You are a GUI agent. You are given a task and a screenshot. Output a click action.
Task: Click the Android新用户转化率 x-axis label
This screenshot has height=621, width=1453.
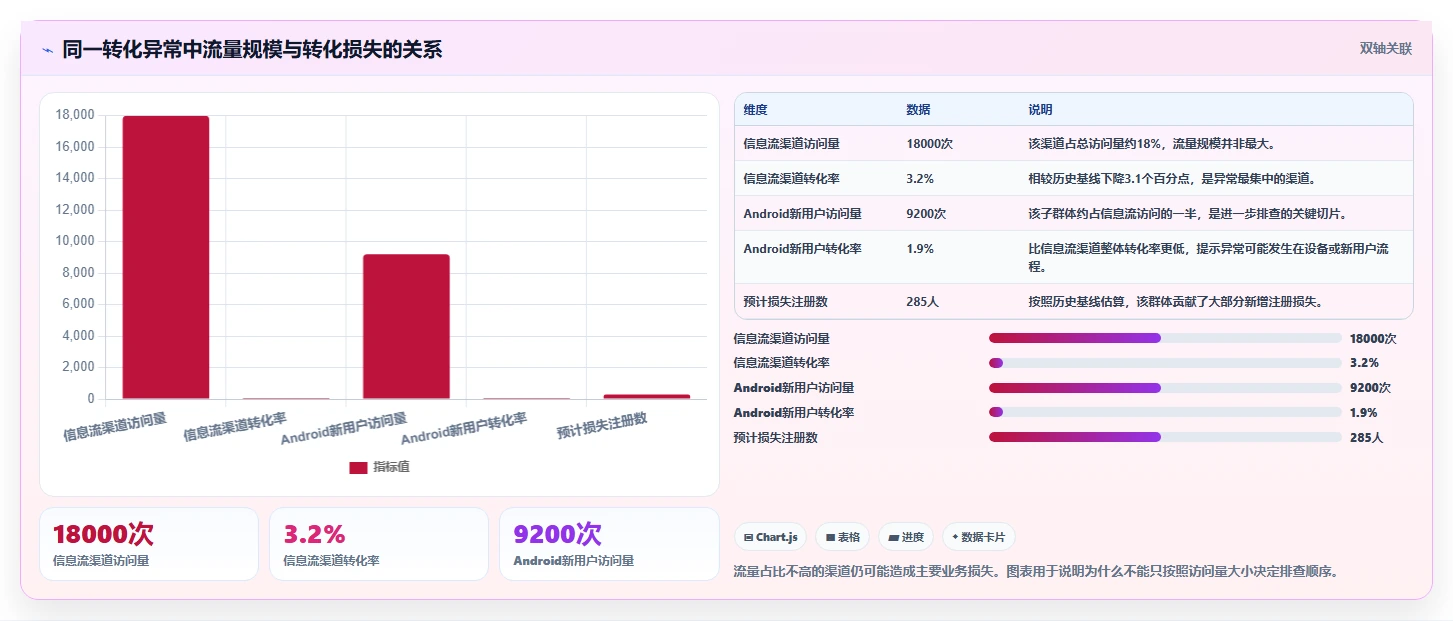tap(464, 429)
